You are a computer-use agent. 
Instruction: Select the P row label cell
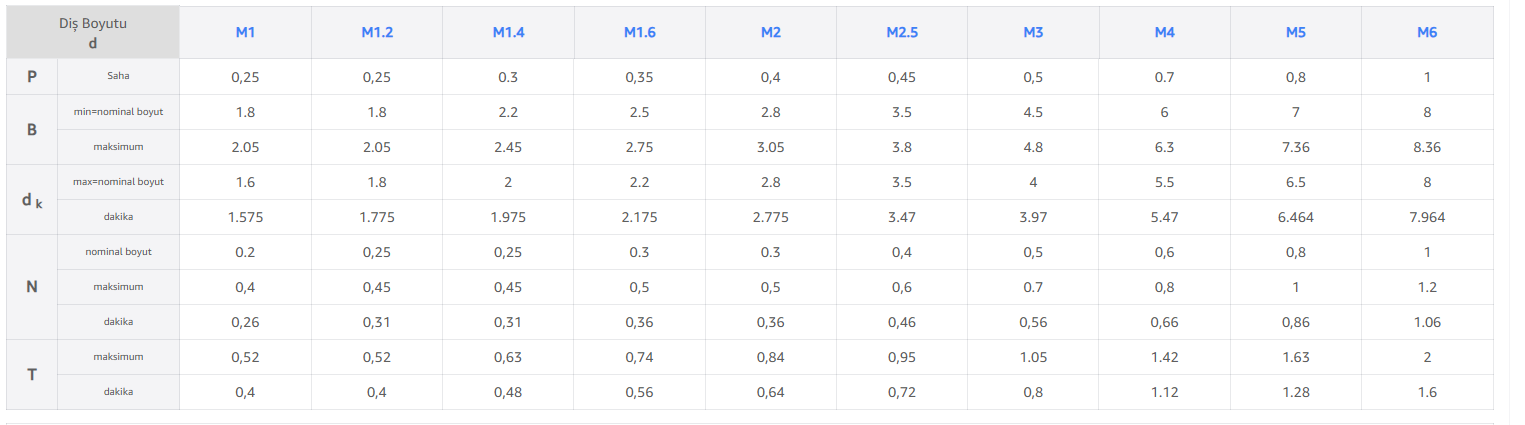pyautogui.click(x=32, y=77)
